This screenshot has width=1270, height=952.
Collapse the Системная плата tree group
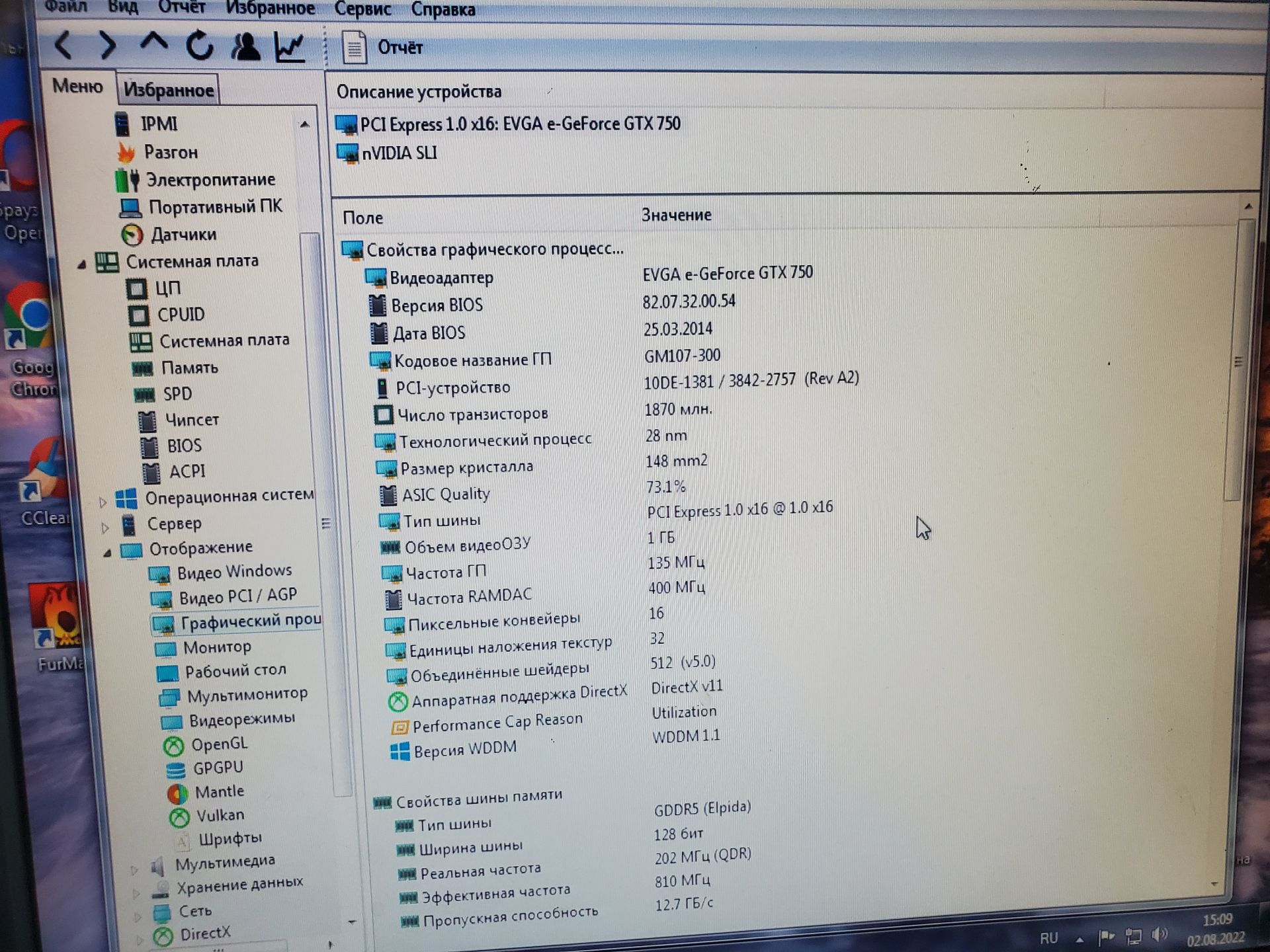click(x=81, y=264)
